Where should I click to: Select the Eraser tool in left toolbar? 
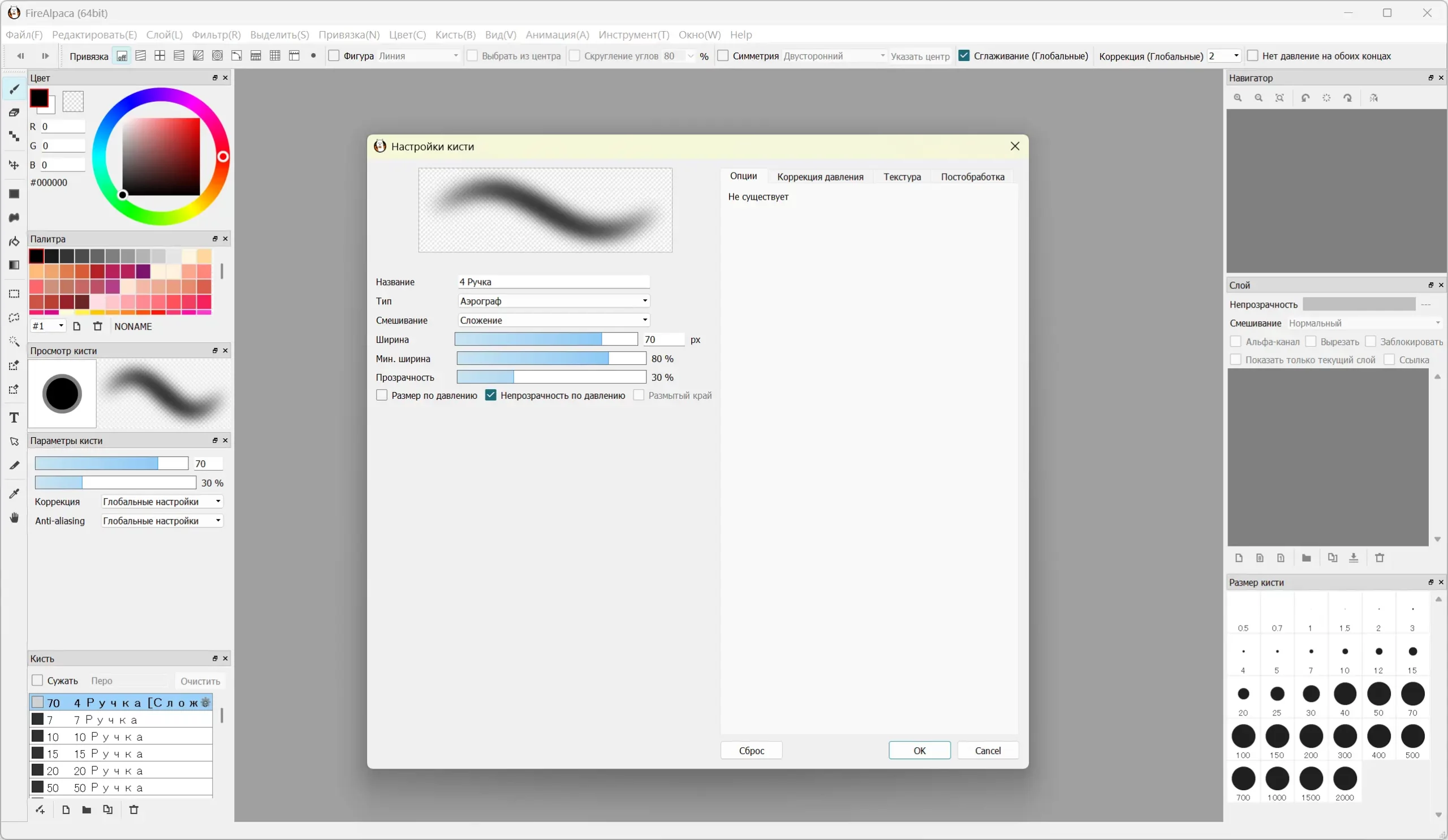pos(14,113)
